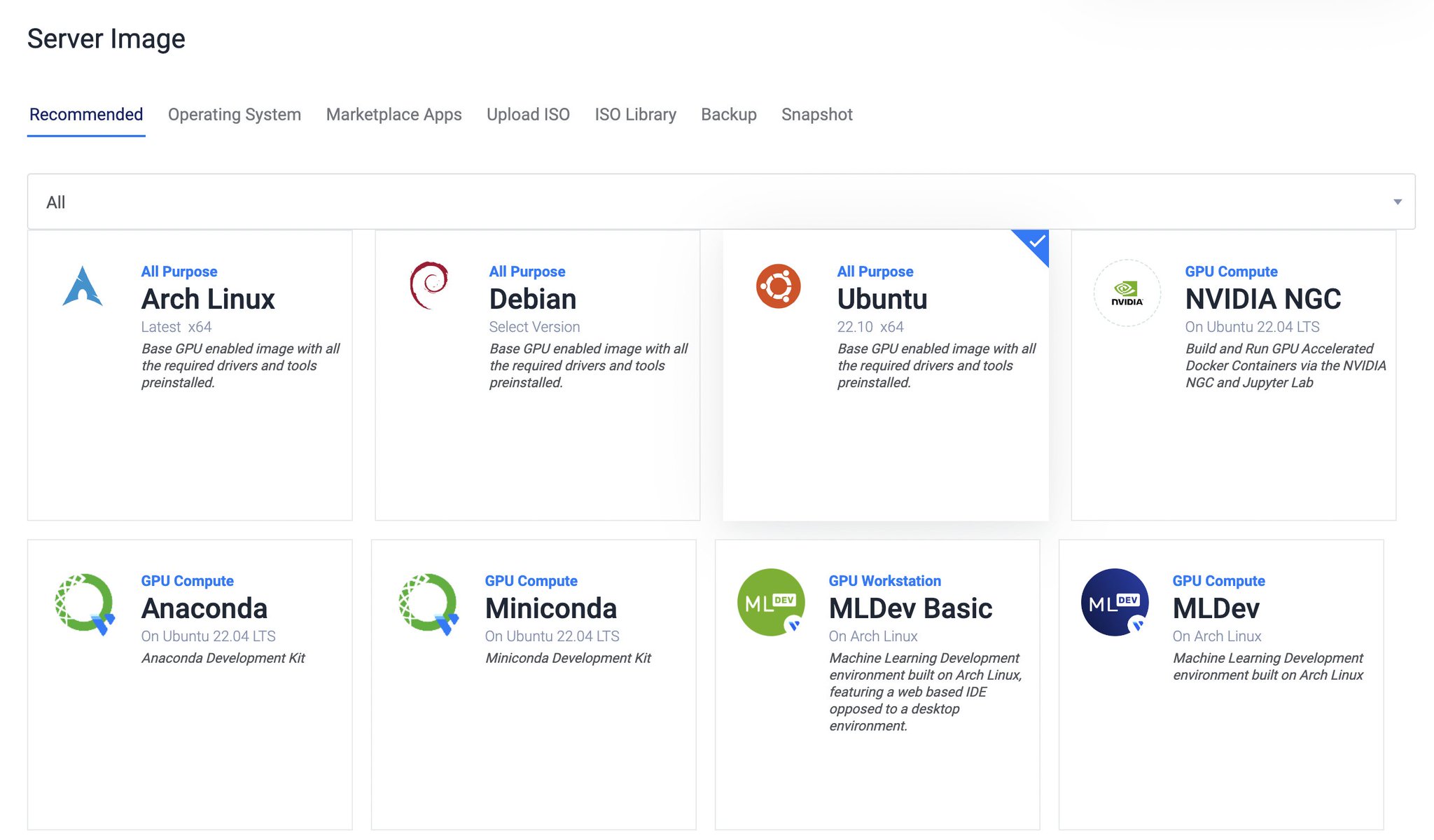
Task: Open the Marketplace Apps tab
Action: point(394,114)
